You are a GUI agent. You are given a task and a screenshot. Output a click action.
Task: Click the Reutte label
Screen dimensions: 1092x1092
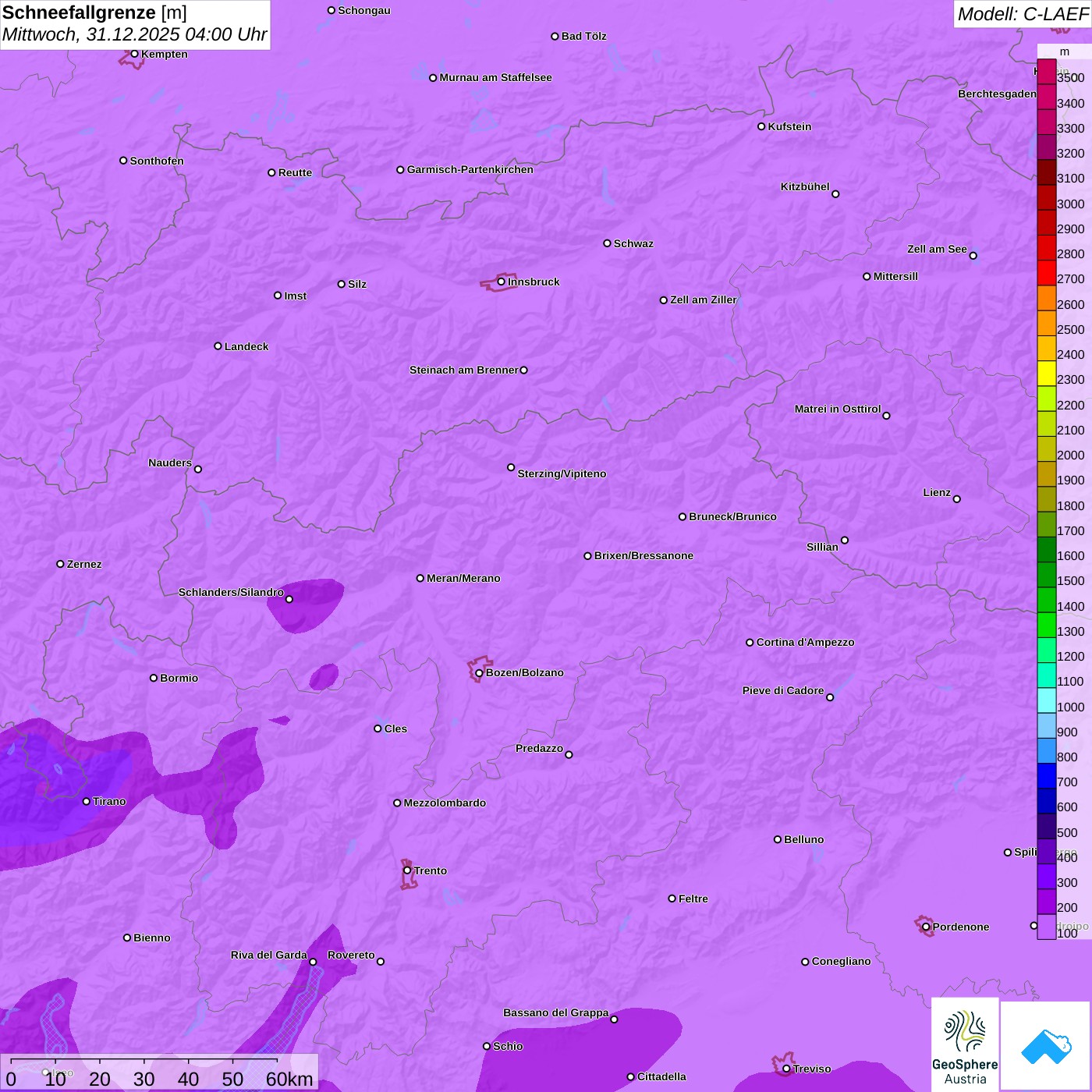pyautogui.click(x=295, y=172)
